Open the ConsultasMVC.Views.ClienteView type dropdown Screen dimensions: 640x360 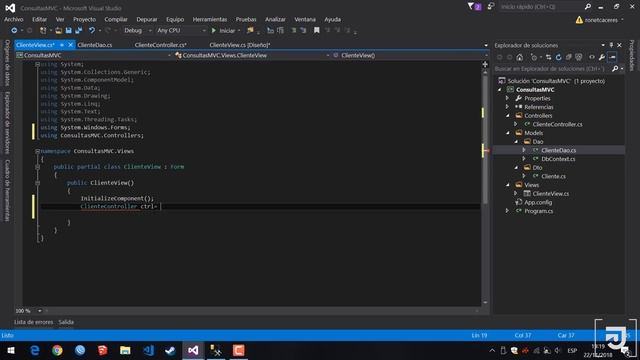[x=252, y=56]
